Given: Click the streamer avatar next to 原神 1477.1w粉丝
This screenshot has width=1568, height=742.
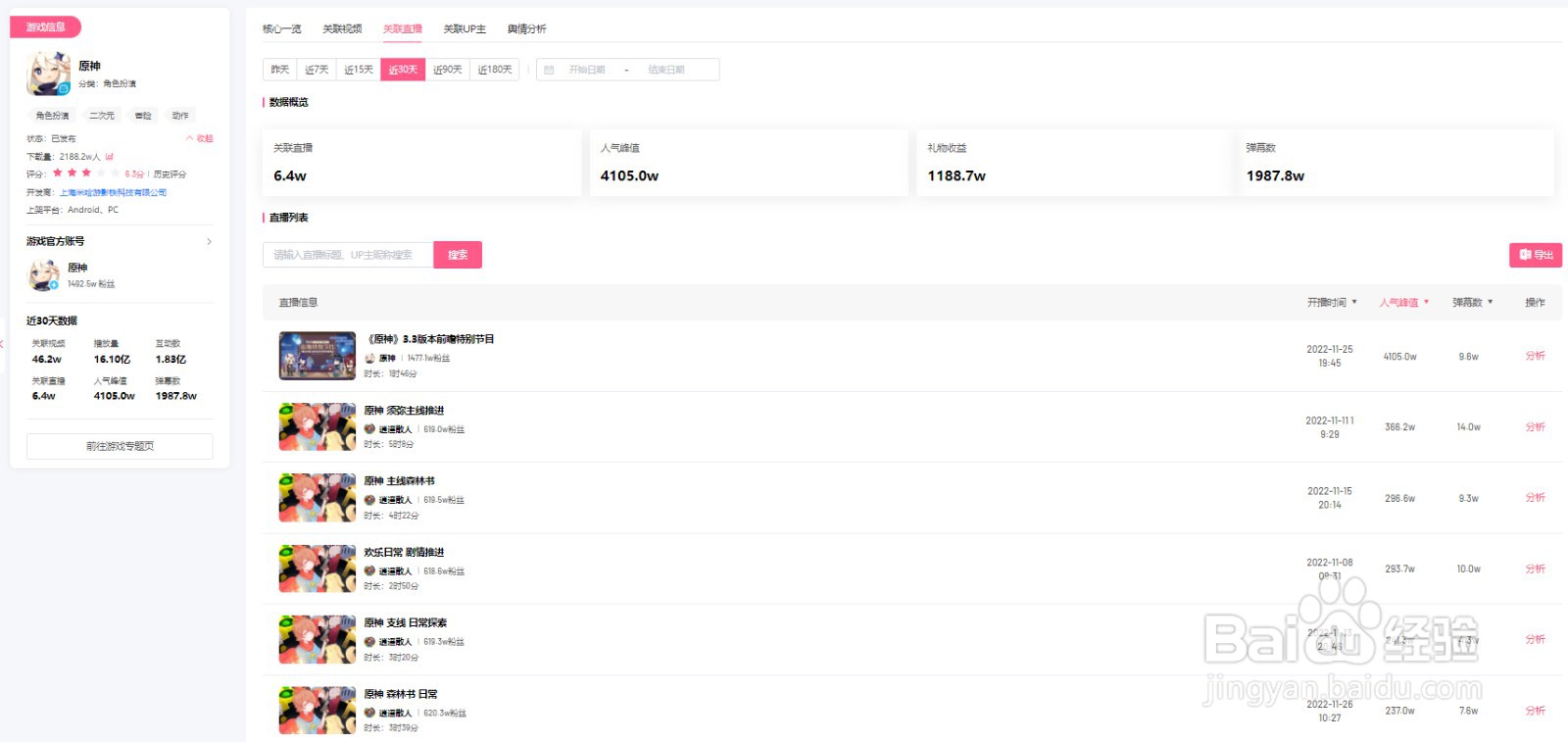Looking at the screenshot, I should [370, 358].
